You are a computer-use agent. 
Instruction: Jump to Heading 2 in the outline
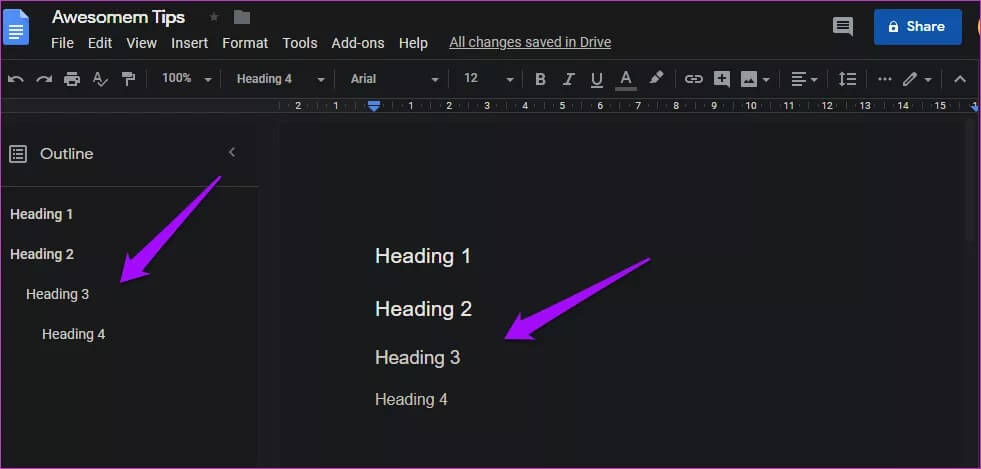point(42,255)
